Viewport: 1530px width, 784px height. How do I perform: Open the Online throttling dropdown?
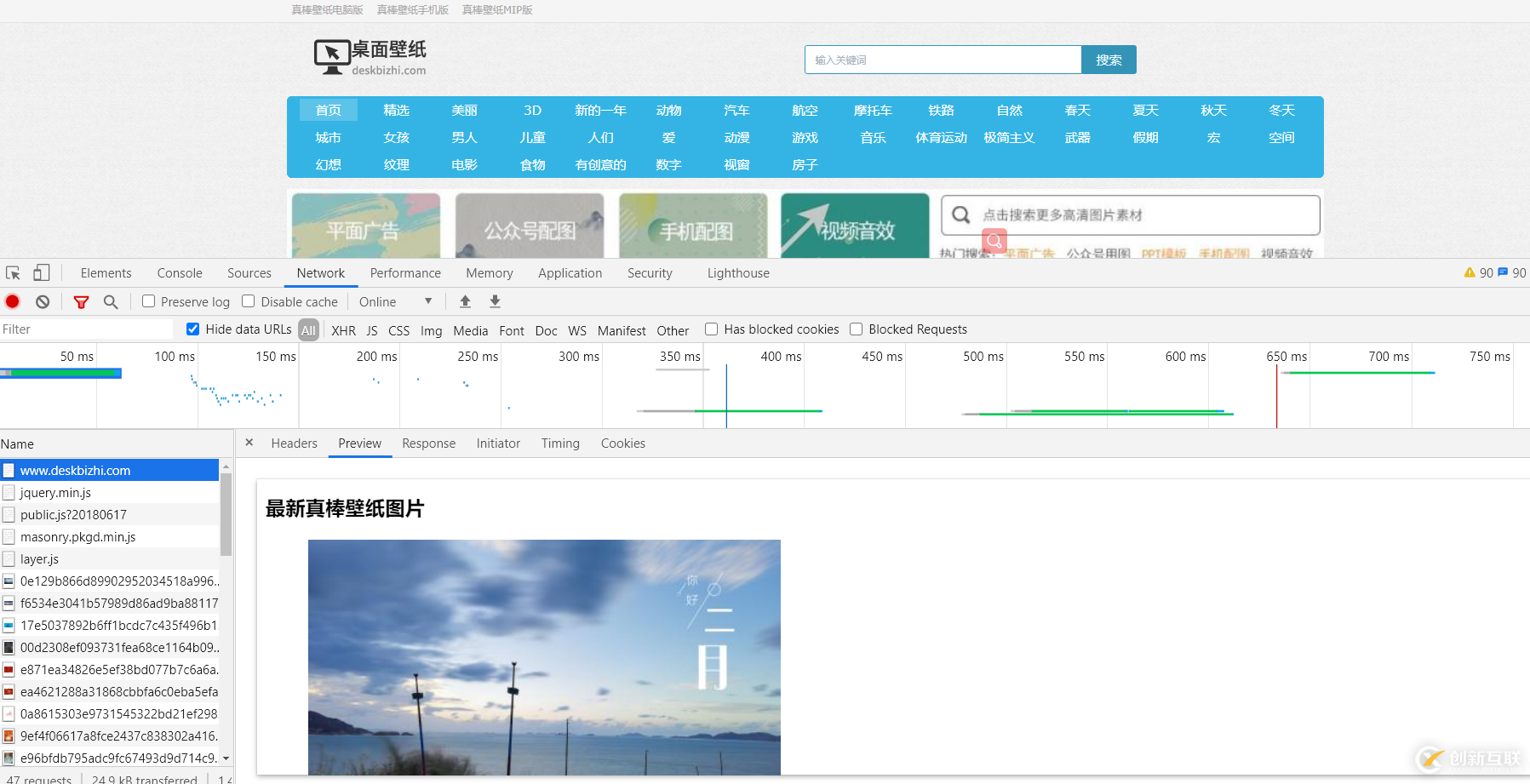pyautogui.click(x=396, y=301)
